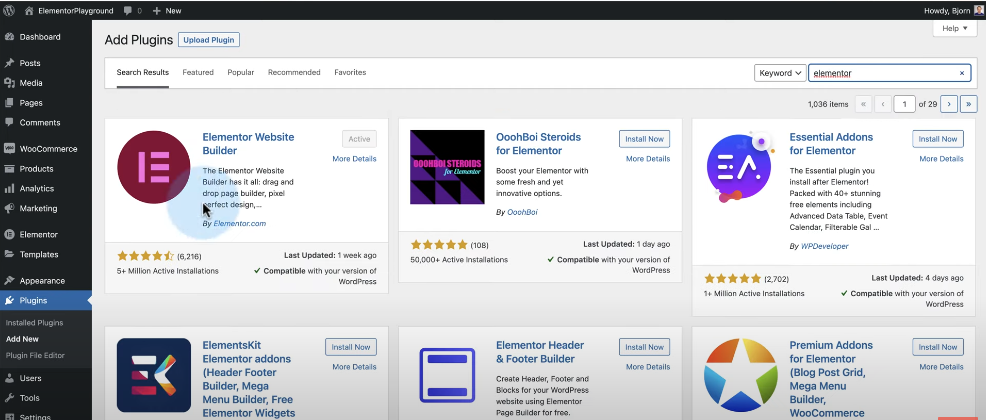Switch to the Popular tab
The image size is (986, 420).
[241, 72]
